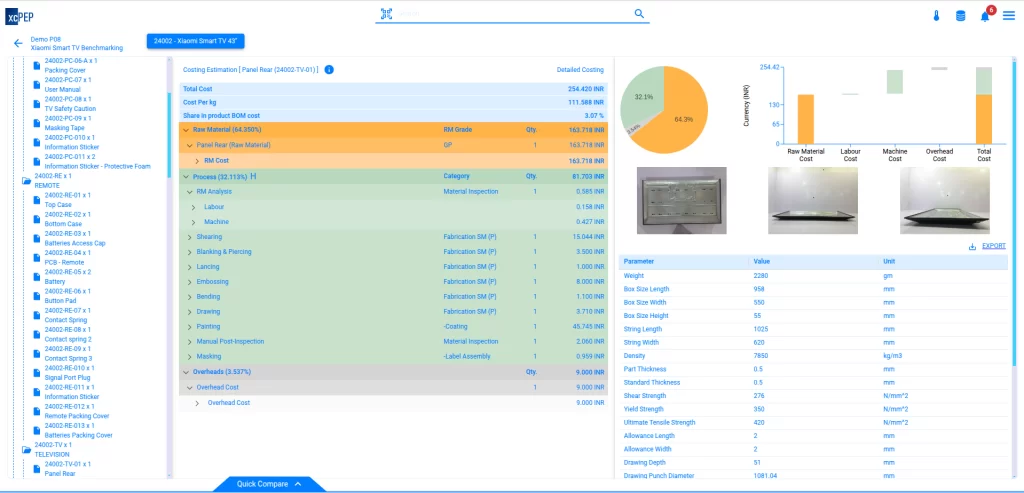Click the scan icon in the search bar

pyautogui.click(x=385, y=15)
